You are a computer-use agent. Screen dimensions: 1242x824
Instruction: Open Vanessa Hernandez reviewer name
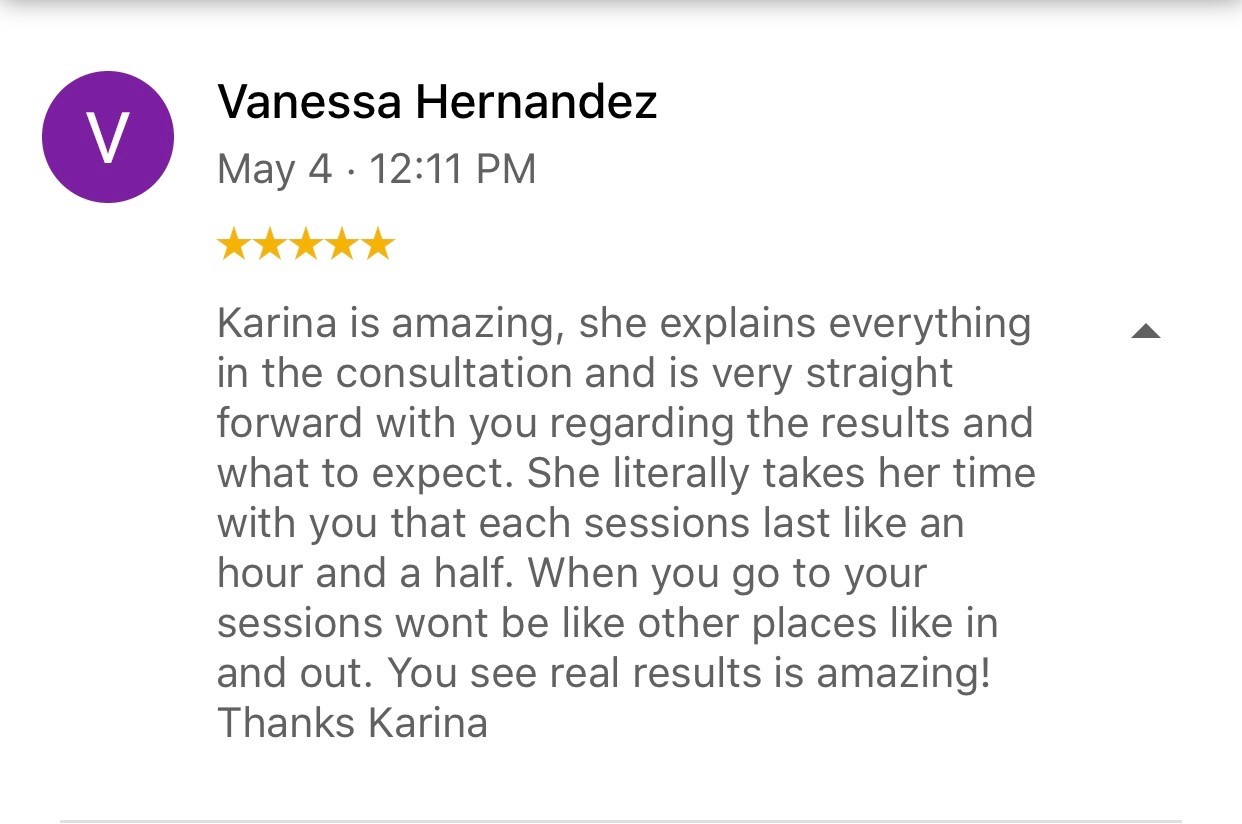(437, 102)
